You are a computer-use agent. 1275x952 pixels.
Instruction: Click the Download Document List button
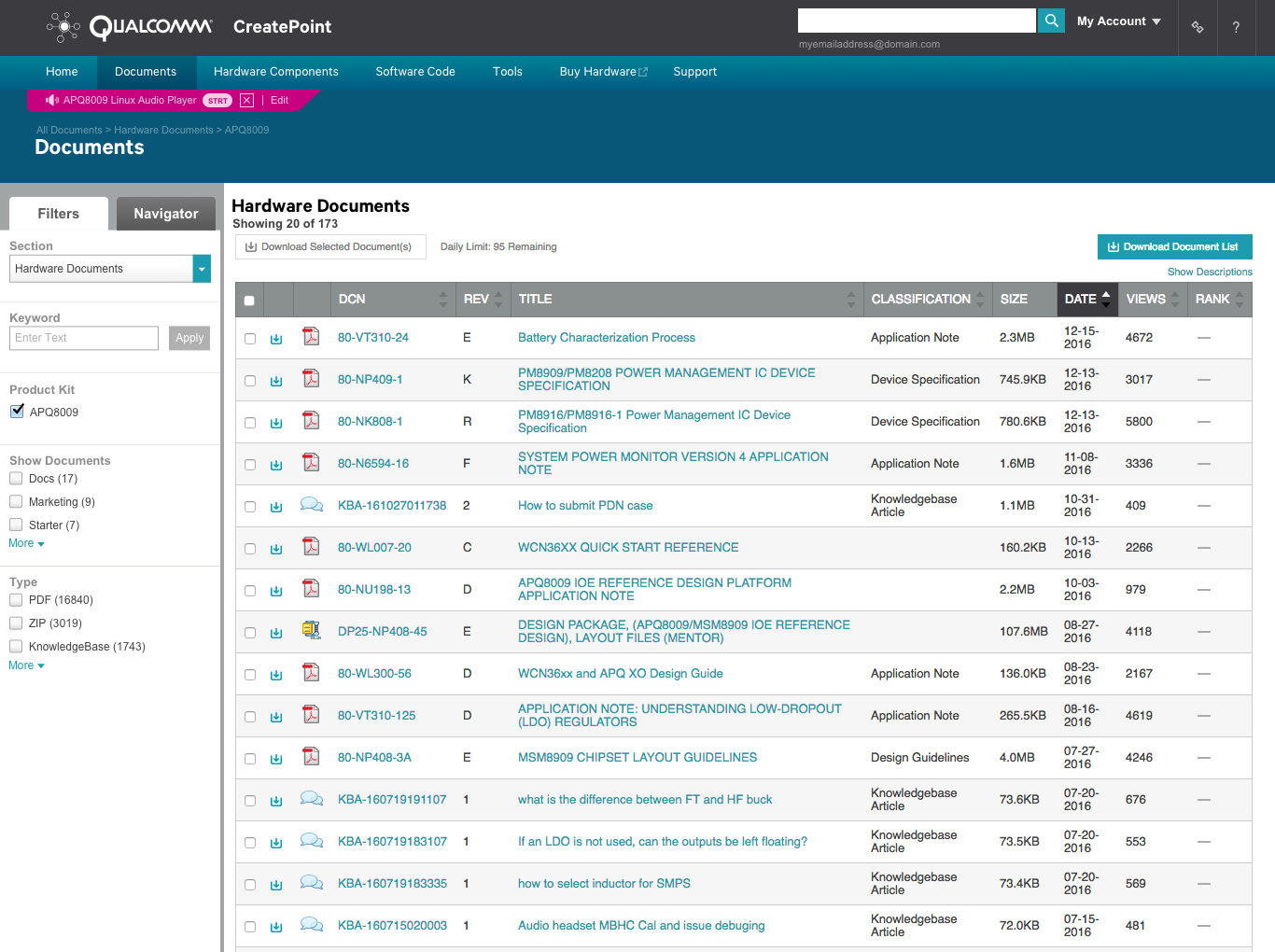[1174, 247]
